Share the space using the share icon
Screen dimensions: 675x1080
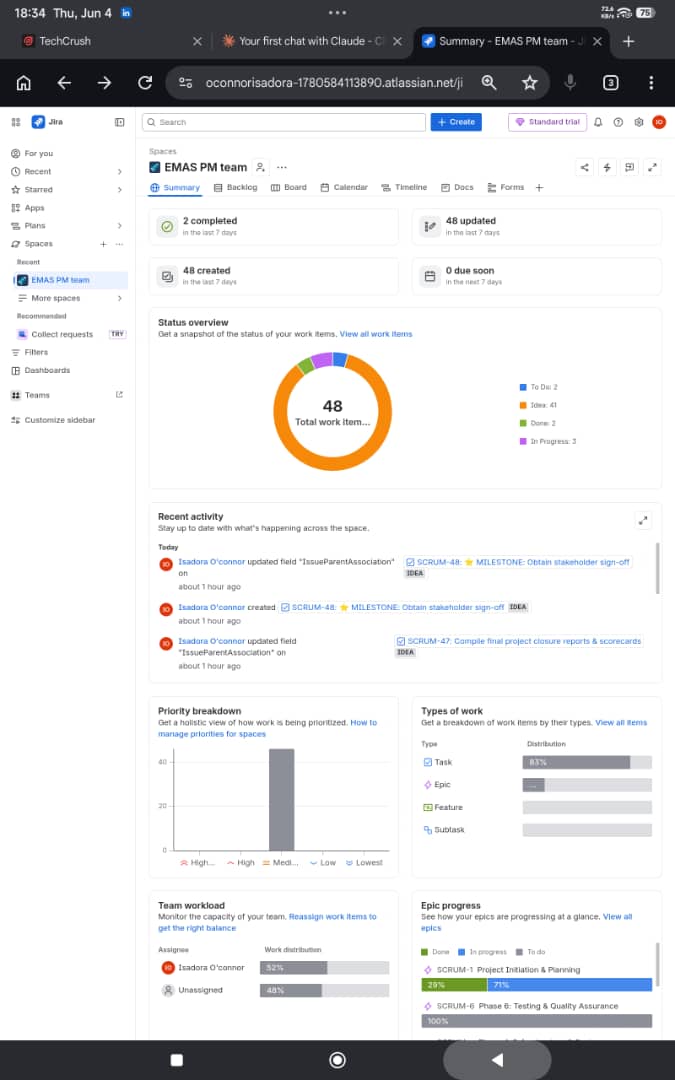[584, 167]
